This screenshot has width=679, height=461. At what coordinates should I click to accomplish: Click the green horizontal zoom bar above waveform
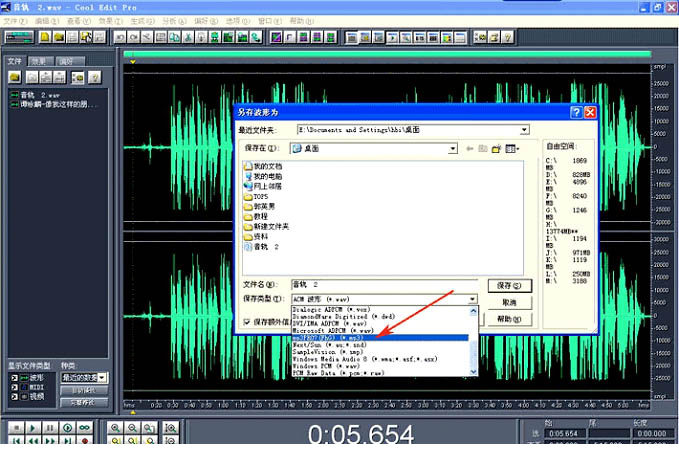387,54
